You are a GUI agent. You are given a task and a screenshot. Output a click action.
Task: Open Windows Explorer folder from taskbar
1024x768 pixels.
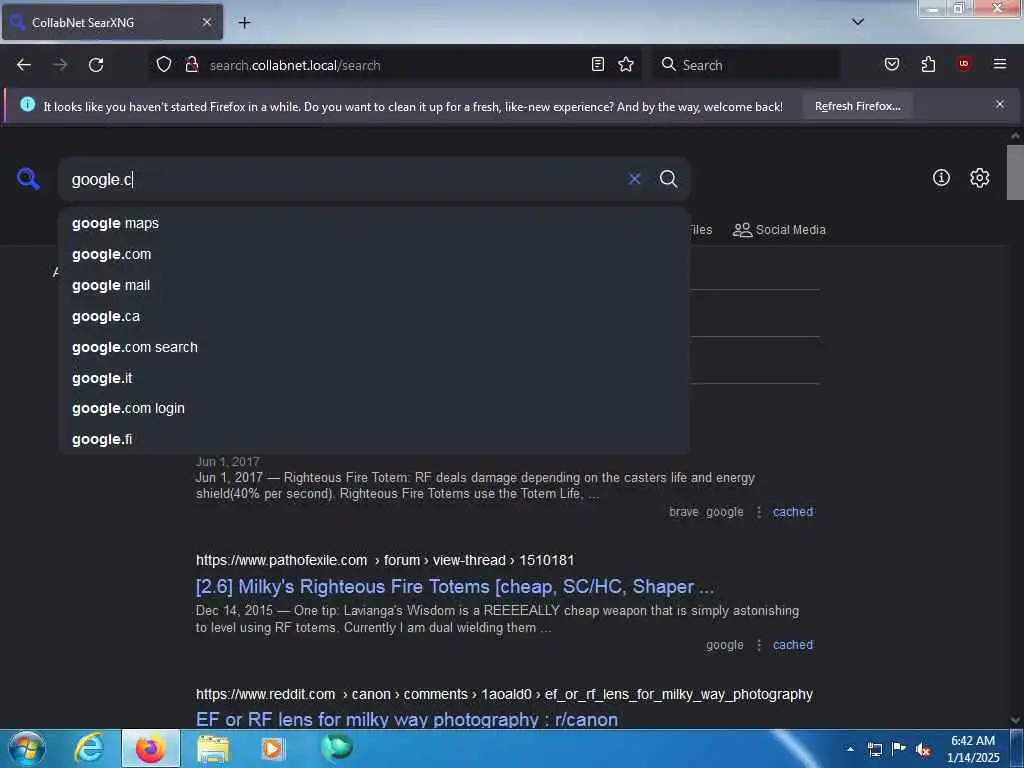pyautogui.click(x=213, y=749)
